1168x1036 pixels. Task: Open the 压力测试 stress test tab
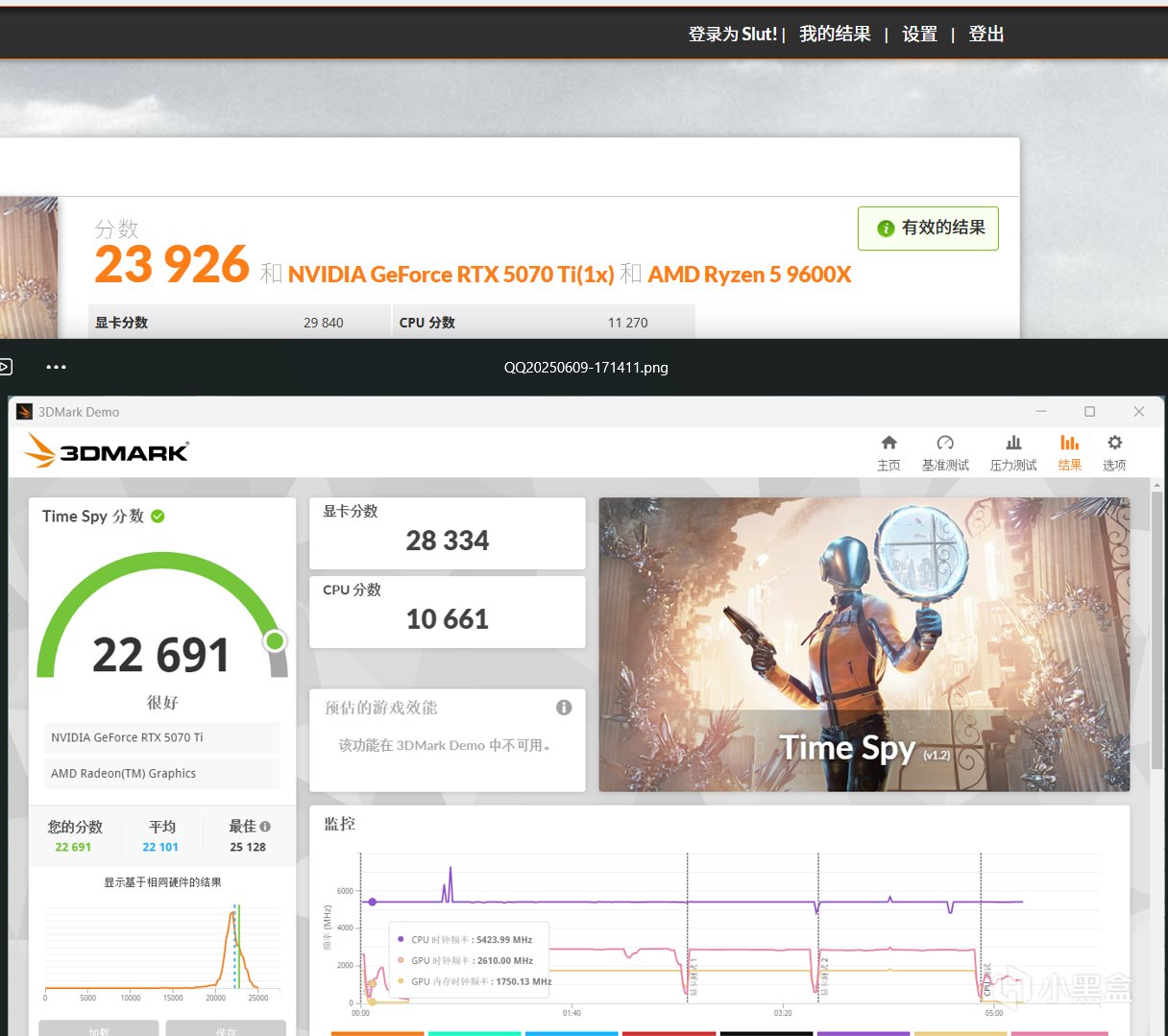(x=1013, y=453)
